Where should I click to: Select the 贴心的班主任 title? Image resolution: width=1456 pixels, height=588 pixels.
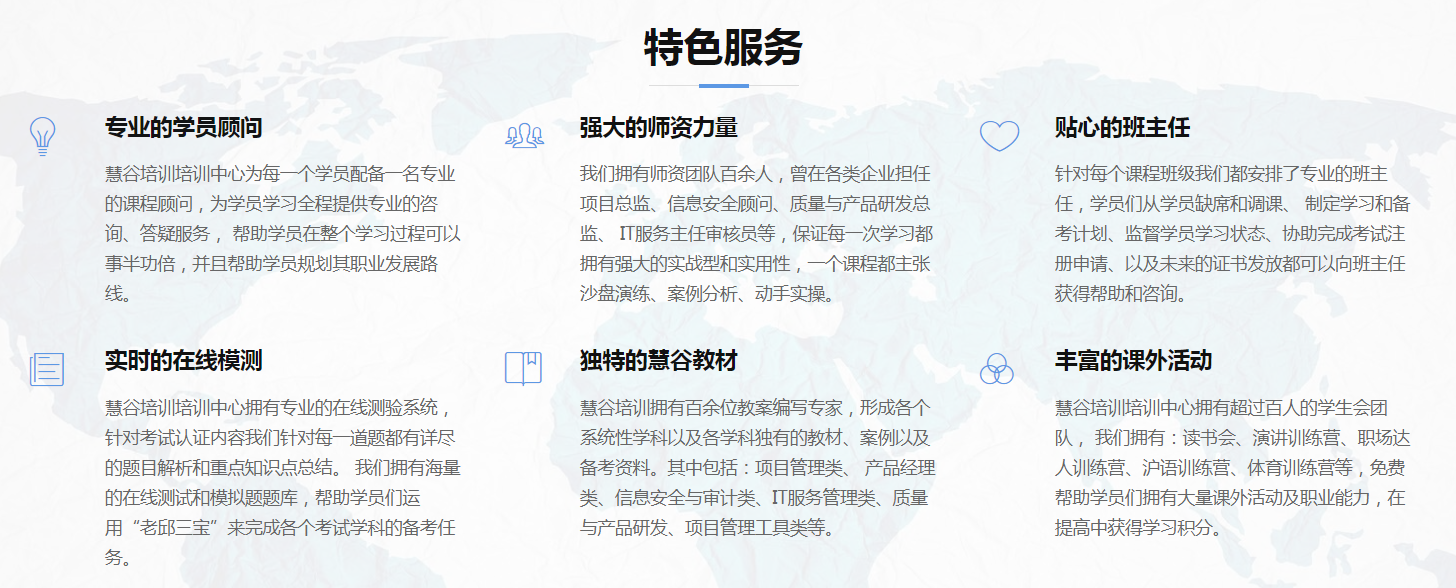1122,128
